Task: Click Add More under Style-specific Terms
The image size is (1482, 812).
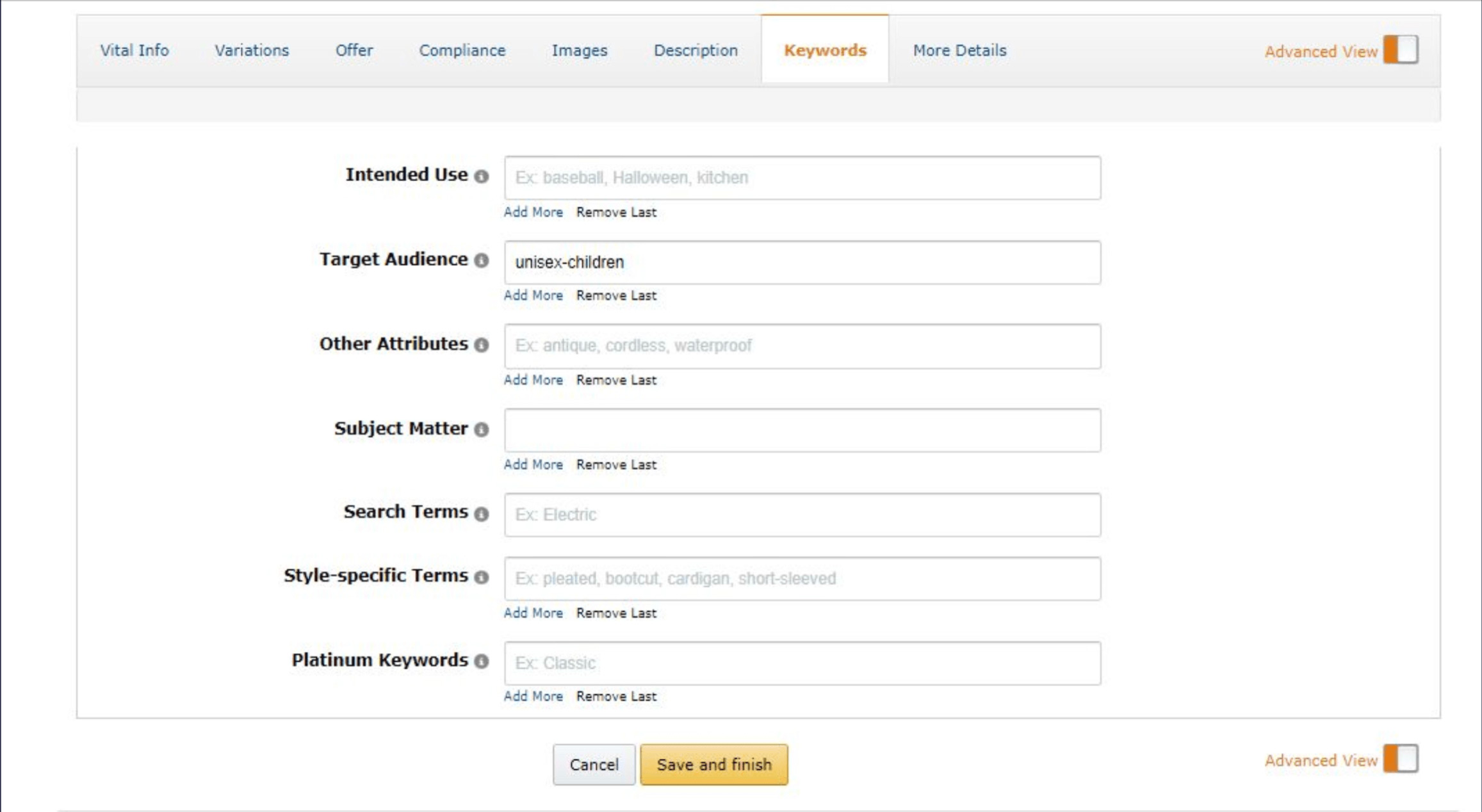Action: click(x=533, y=613)
